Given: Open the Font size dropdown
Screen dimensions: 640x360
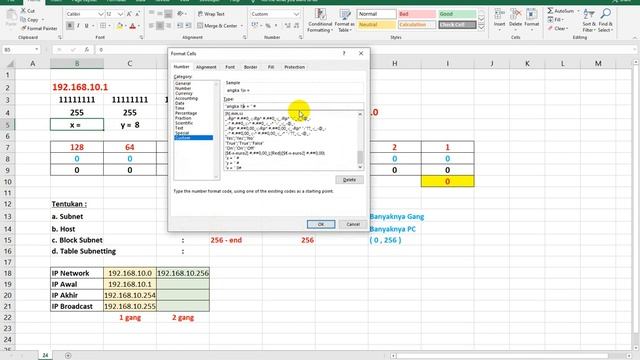Looking at the screenshot, I should pos(120,14).
